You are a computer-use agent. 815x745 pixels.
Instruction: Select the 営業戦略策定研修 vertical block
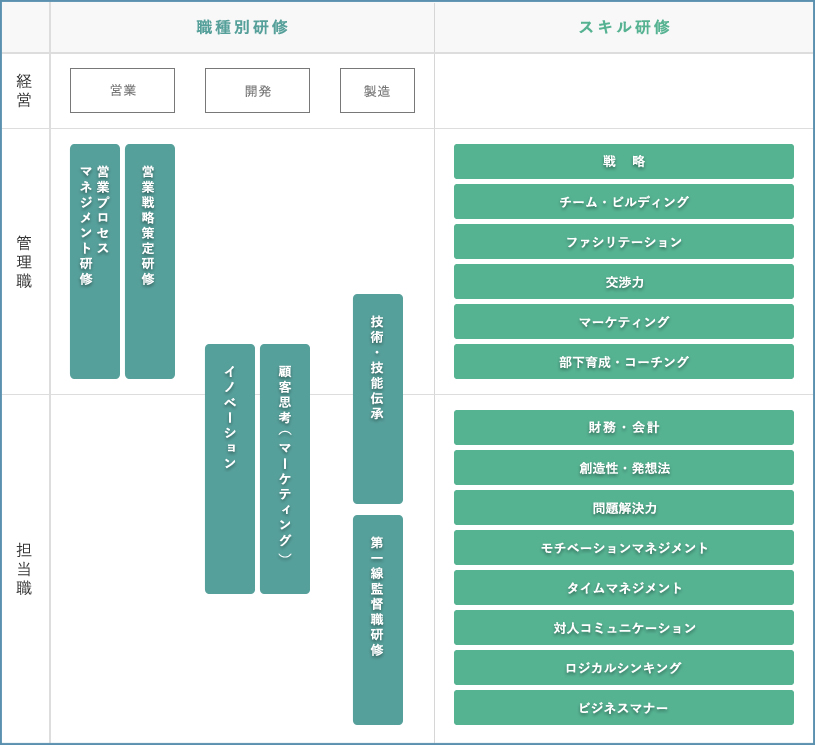[x=150, y=262]
